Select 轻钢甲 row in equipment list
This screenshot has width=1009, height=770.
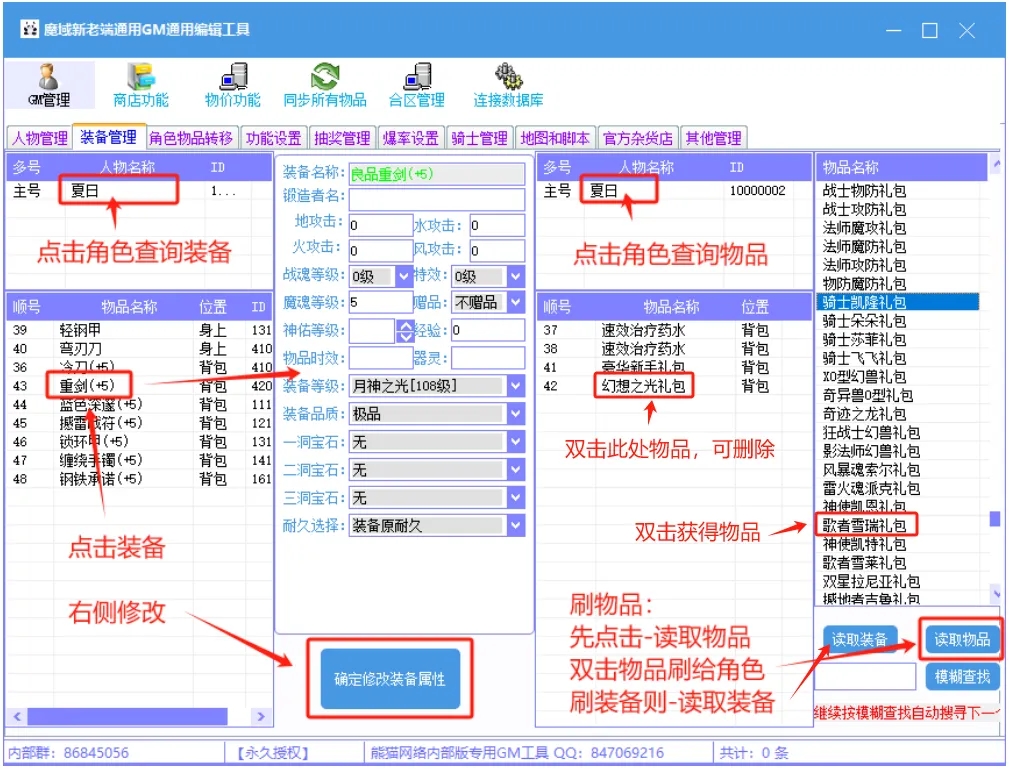(x=138, y=330)
